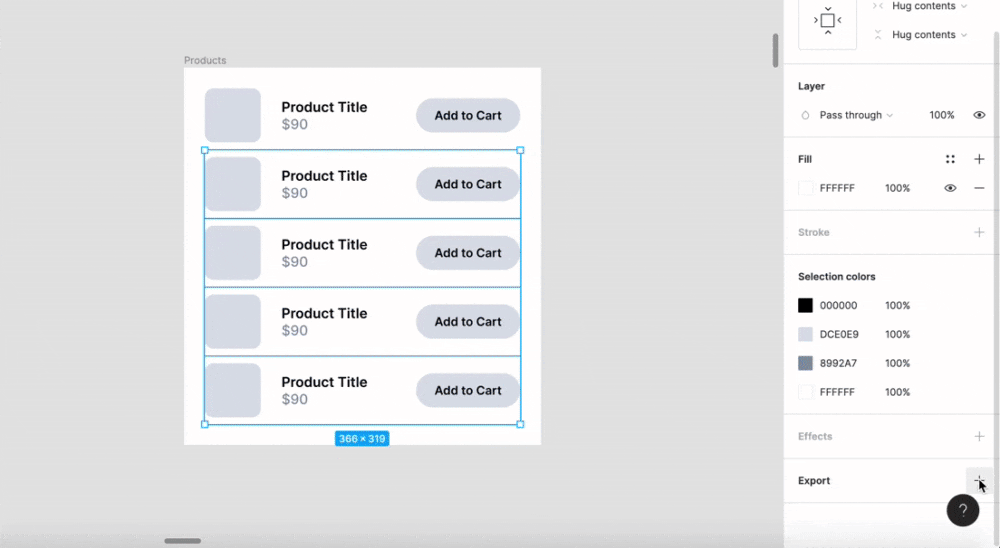Click the 000000 selection color swatch
The image size is (1000, 548).
coord(805,306)
